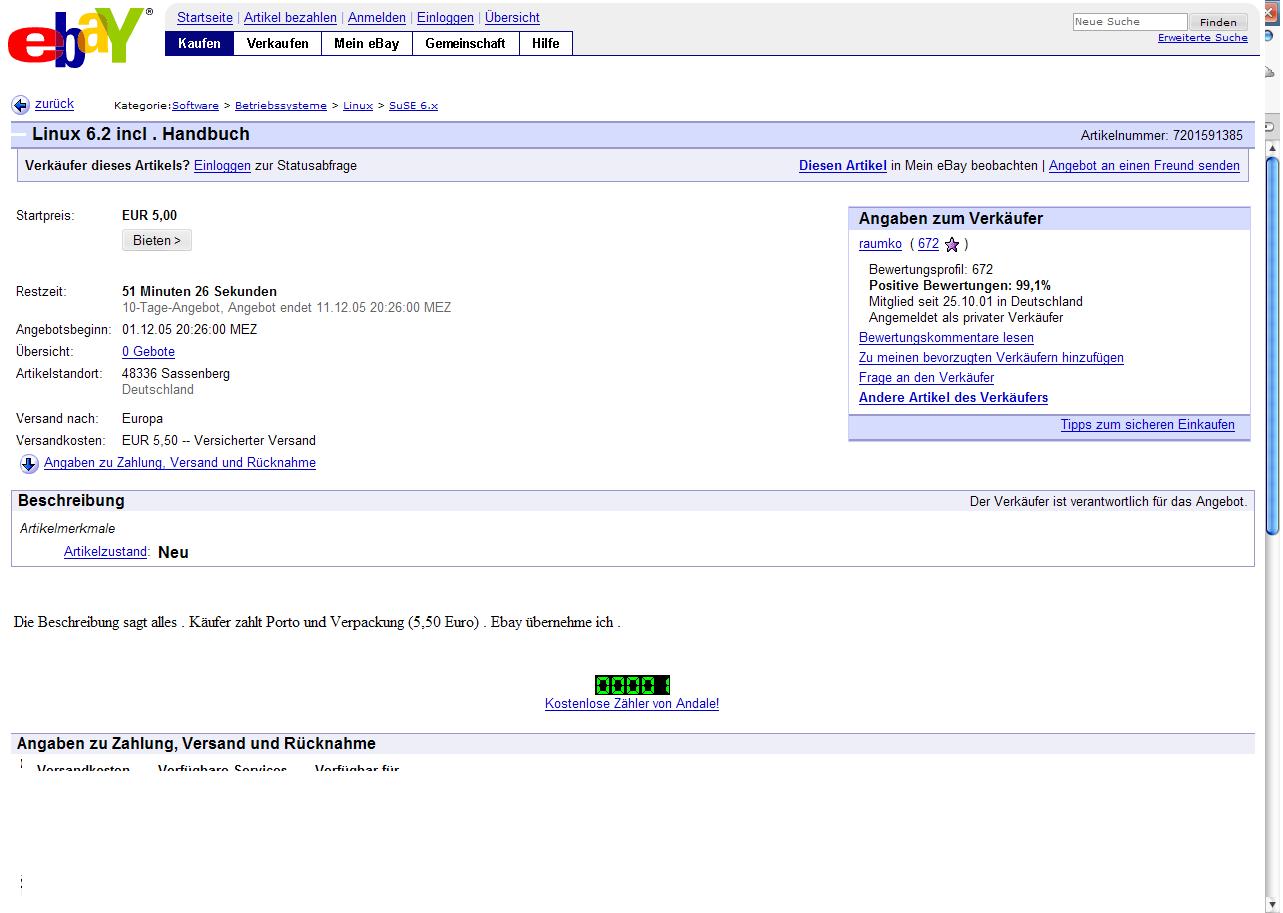Image resolution: width=1283 pixels, height=913 pixels.
Task: Open the Übersicht link in header
Action: [x=512, y=18]
